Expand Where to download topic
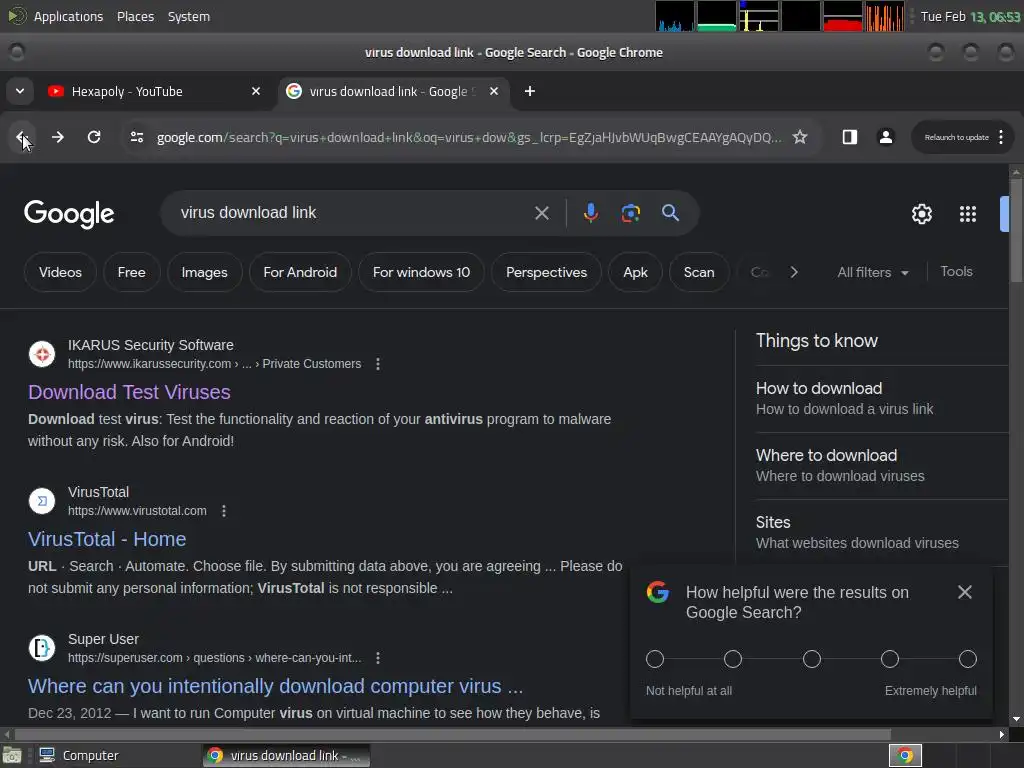The width and height of the screenshot is (1024, 768). (x=882, y=466)
